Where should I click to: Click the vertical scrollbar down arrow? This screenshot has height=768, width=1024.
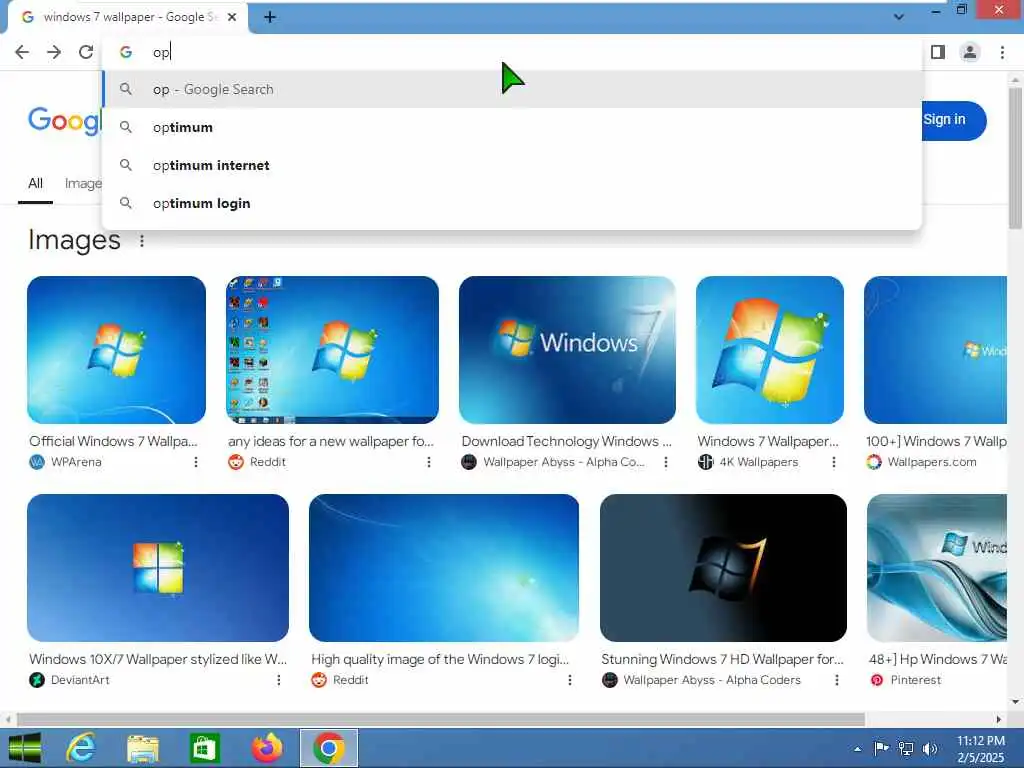1015,702
